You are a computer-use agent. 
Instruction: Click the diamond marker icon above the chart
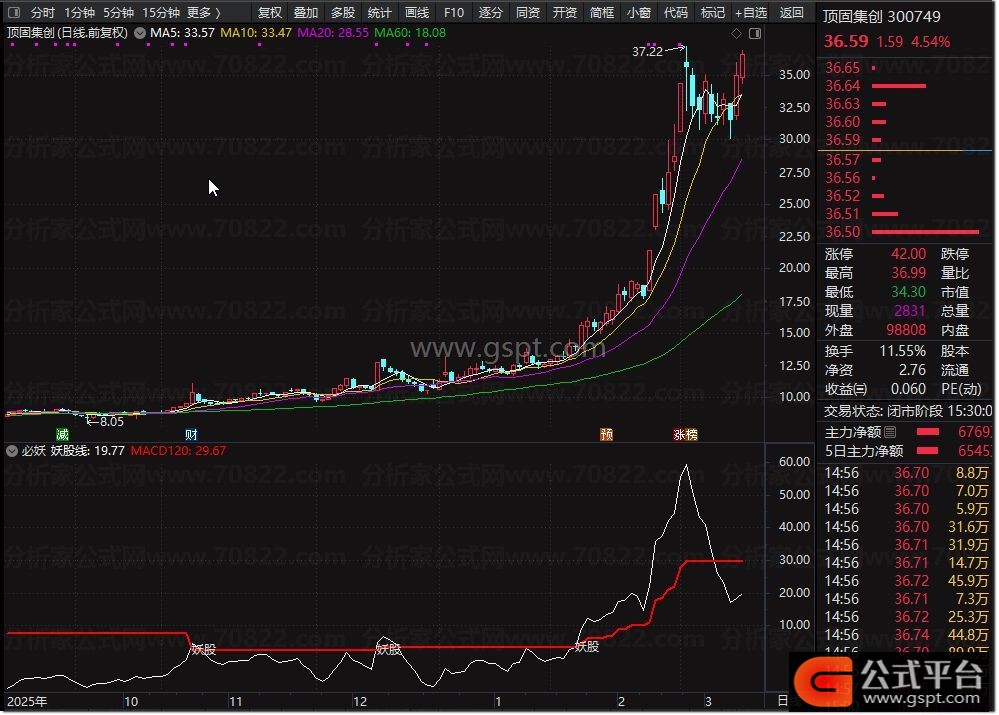tap(737, 34)
